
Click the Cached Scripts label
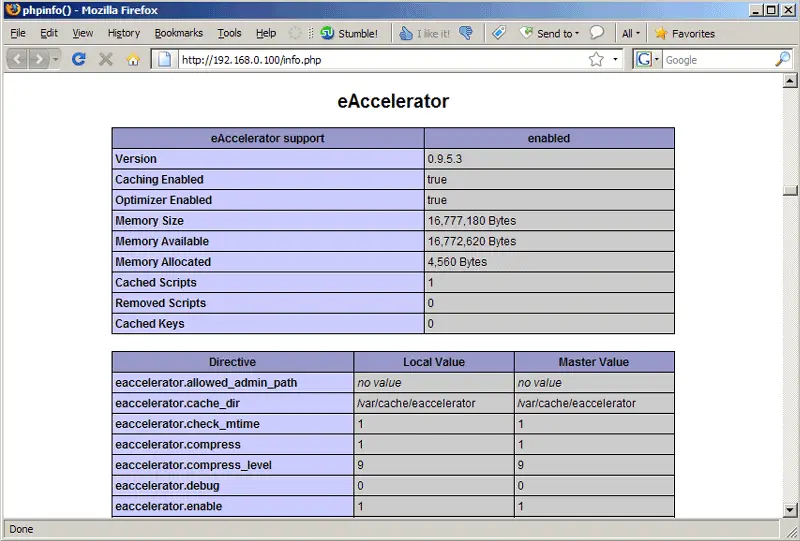pos(156,282)
